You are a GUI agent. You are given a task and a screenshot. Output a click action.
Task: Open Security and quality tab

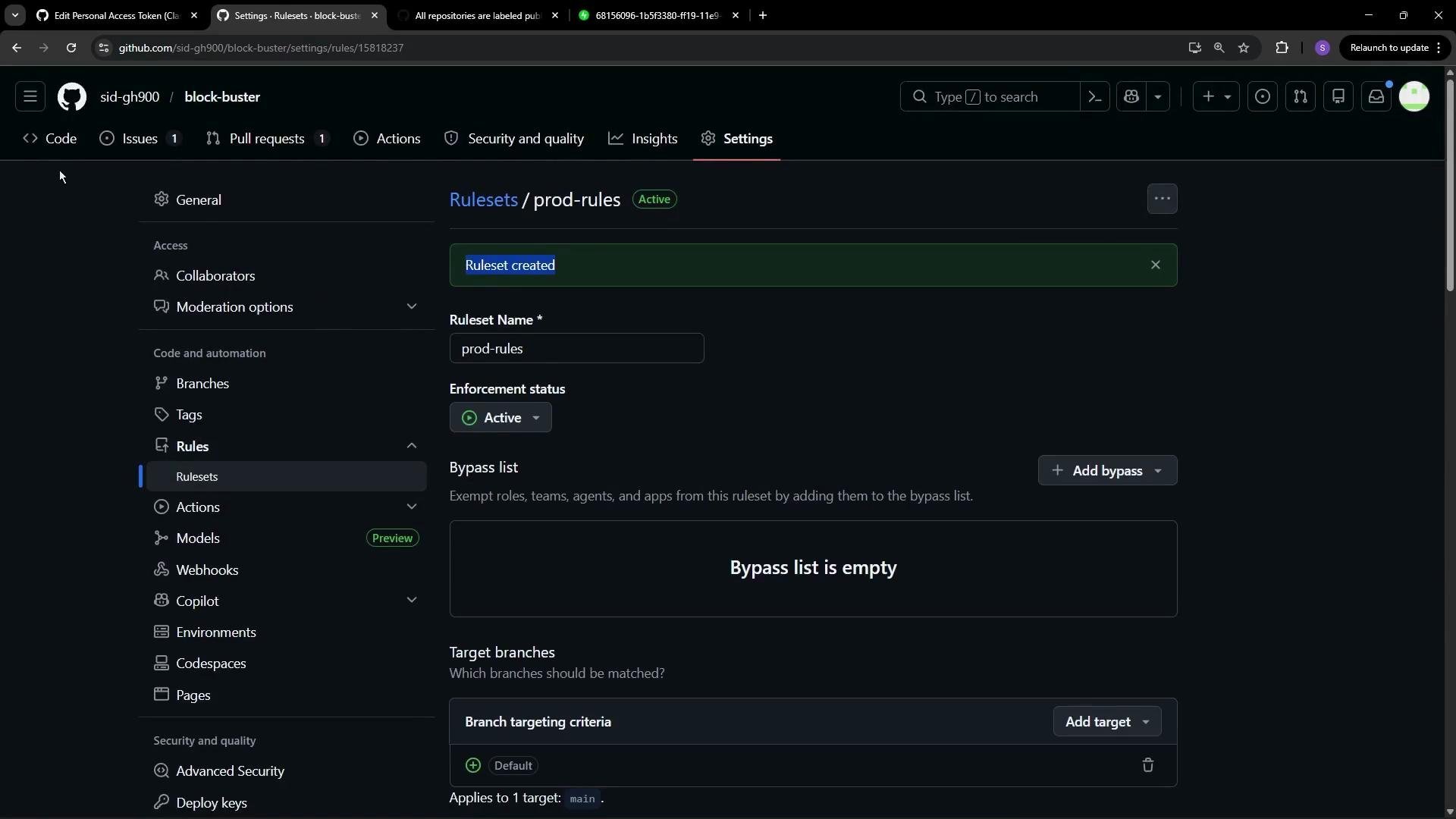click(514, 139)
